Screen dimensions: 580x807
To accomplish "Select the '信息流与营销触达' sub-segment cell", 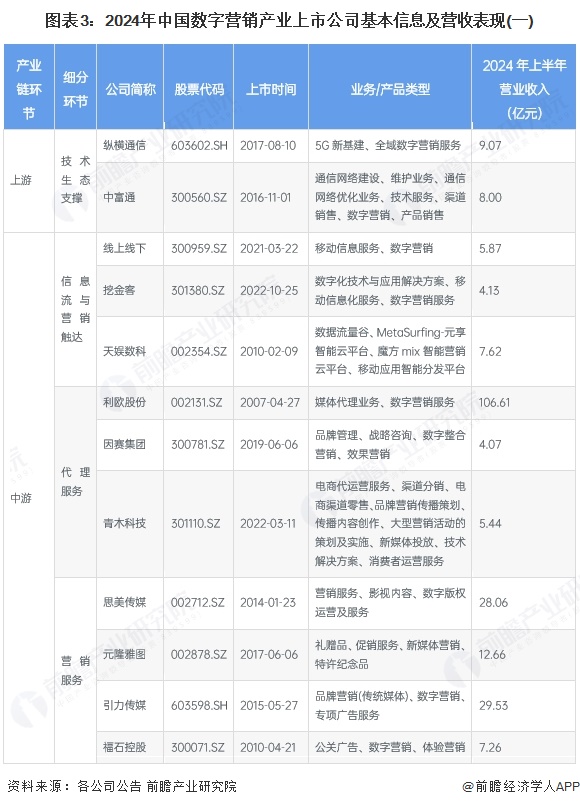I will tap(75, 309).
